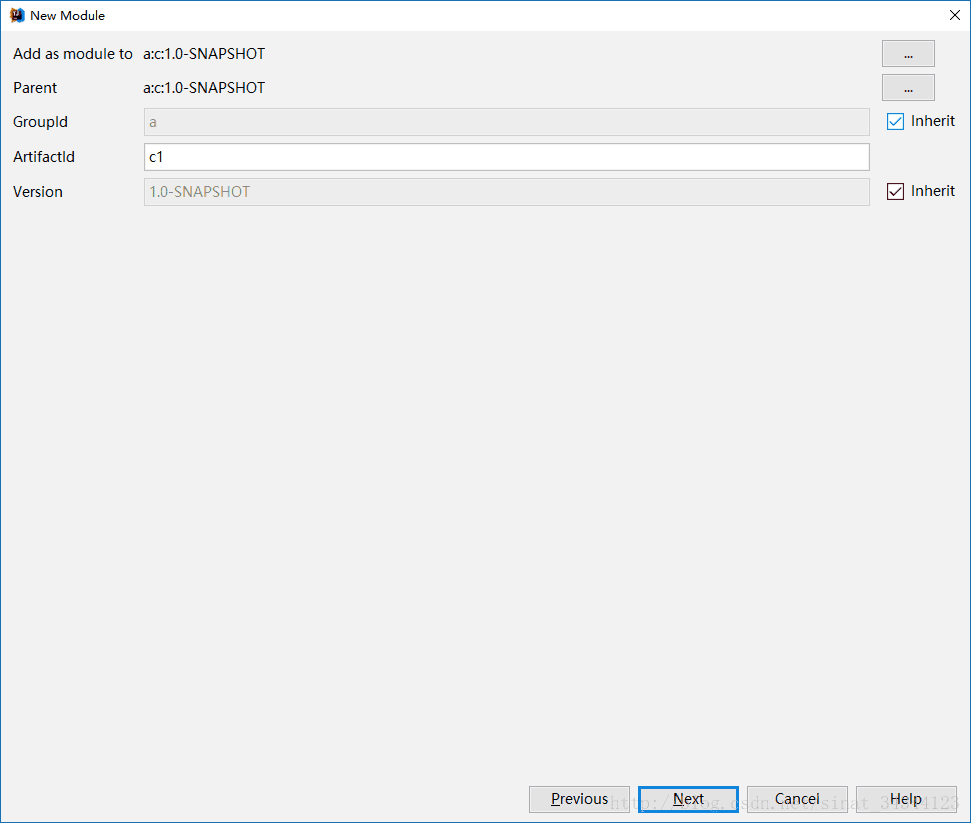
Task: Browse for a different 'Add as module to' target
Action: [x=907, y=53]
